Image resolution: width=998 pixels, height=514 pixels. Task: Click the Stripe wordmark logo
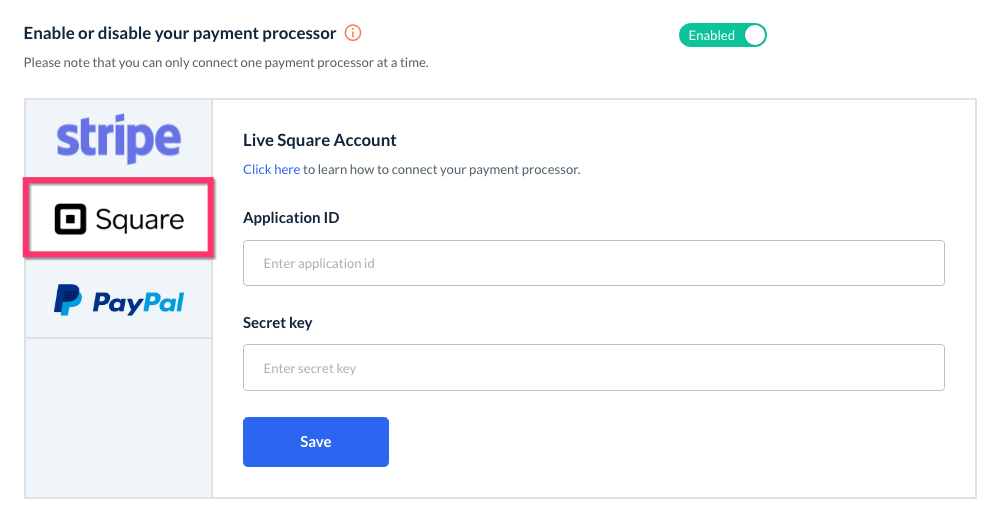coord(118,139)
